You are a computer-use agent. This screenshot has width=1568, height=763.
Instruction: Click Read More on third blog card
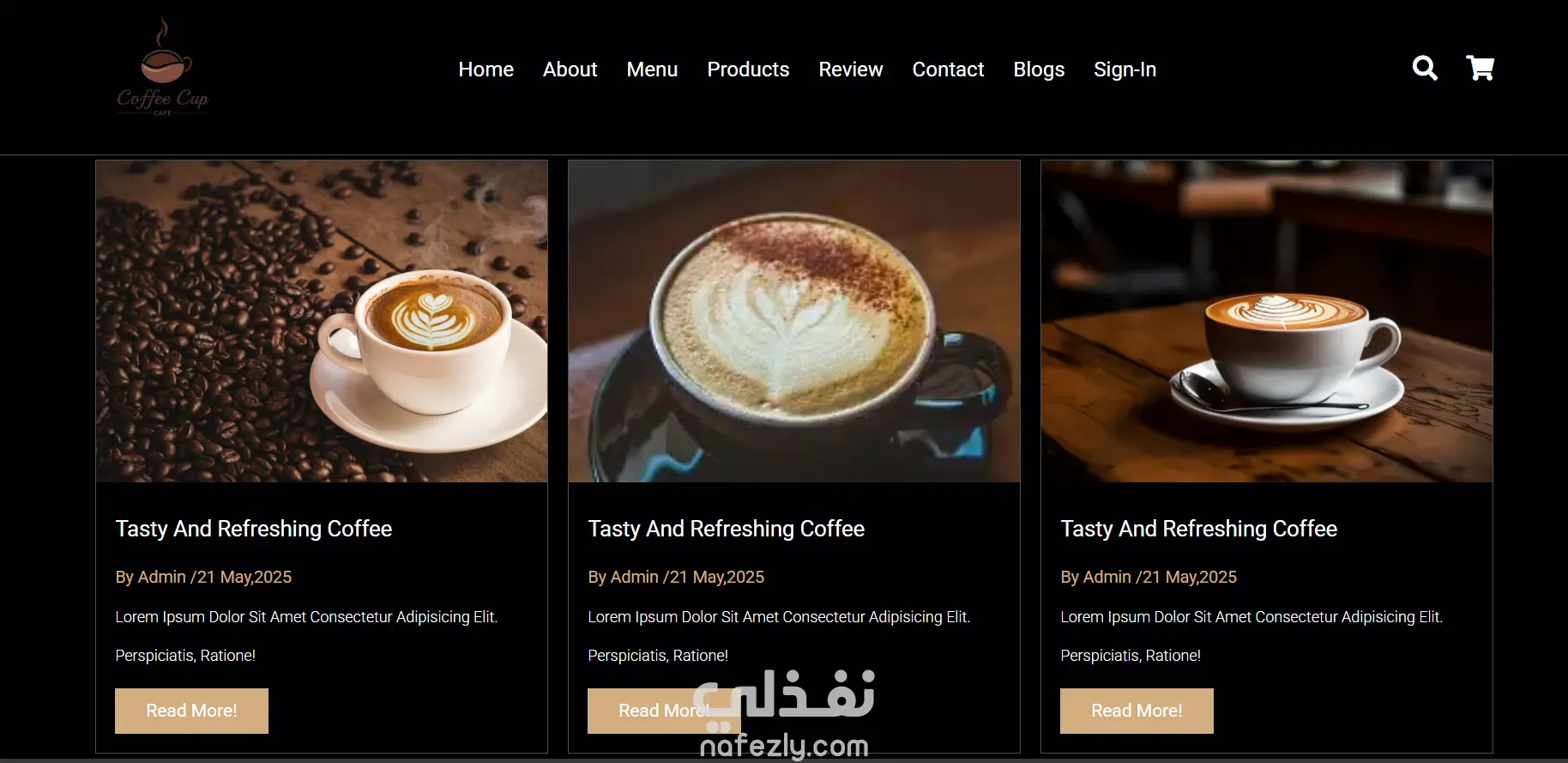[1137, 711]
